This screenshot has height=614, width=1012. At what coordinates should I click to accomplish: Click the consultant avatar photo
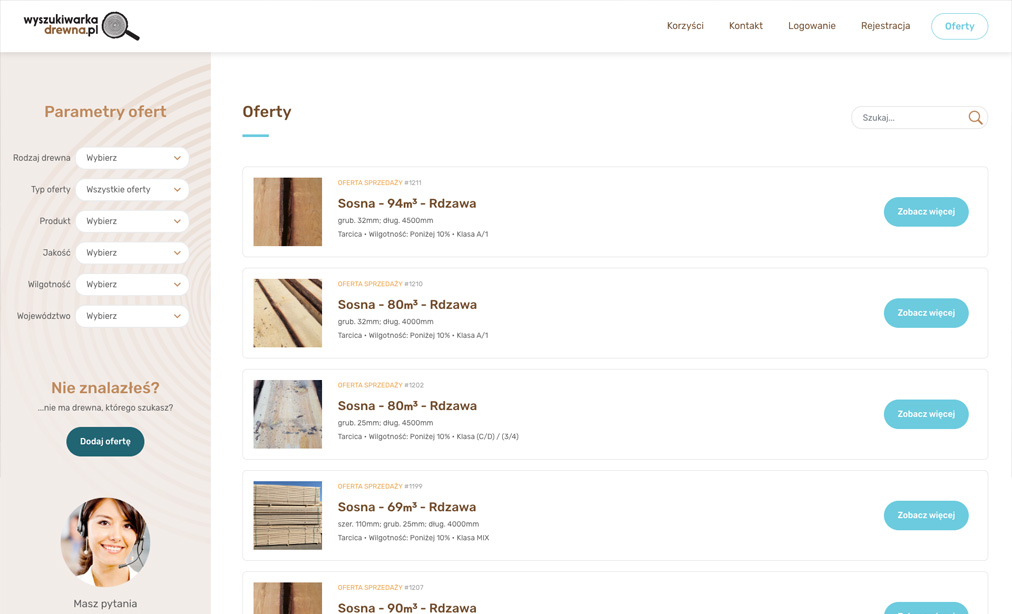[105, 542]
